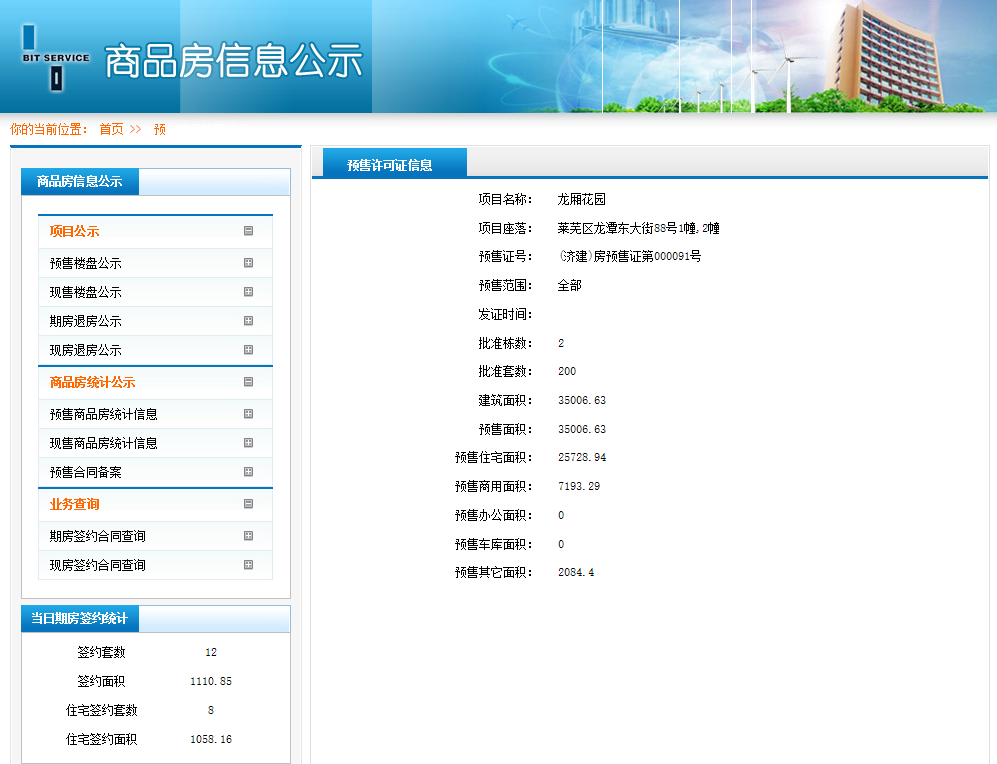Image resolution: width=997 pixels, height=764 pixels.
Task: Select the 当日期房签约统计 panel tab
Action: (x=80, y=618)
